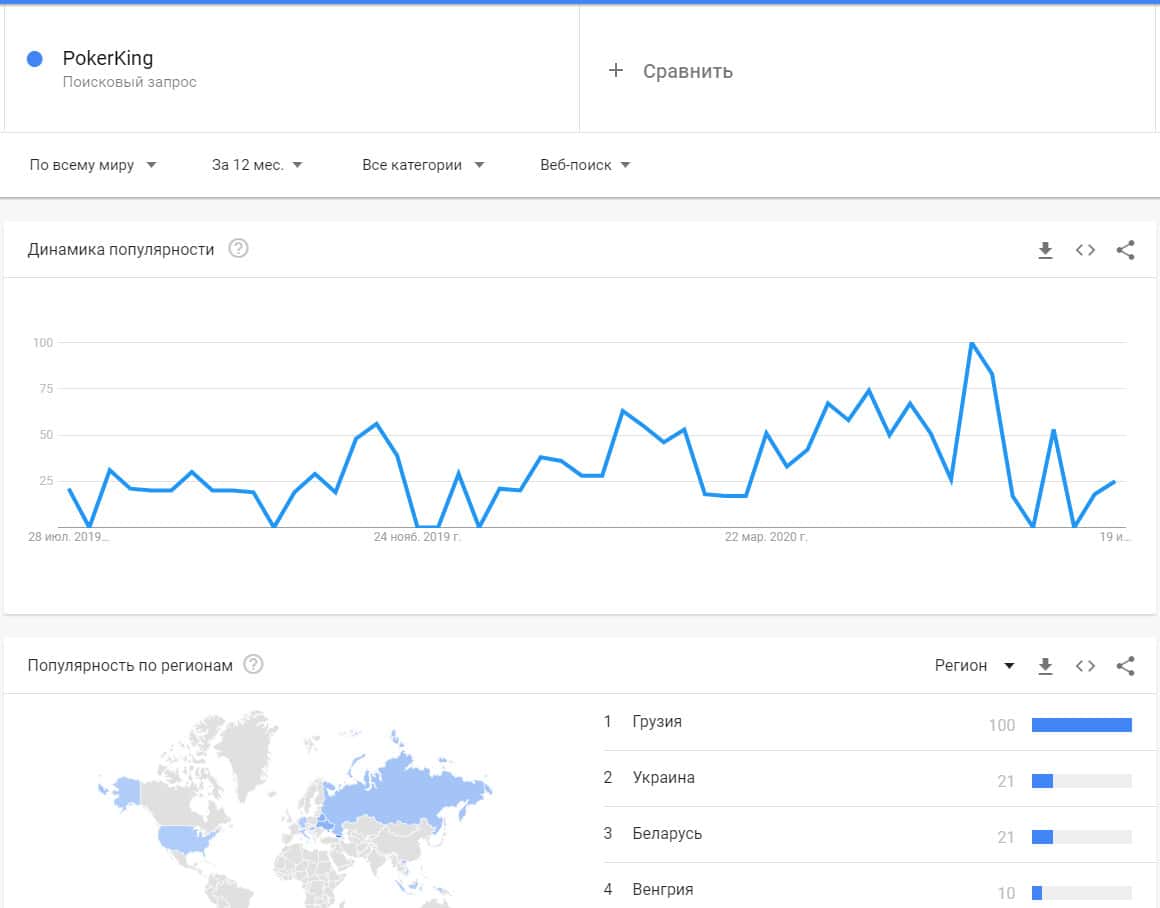1160x908 pixels.
Task: Click the peak point on trend line
Action: [971, 343]
